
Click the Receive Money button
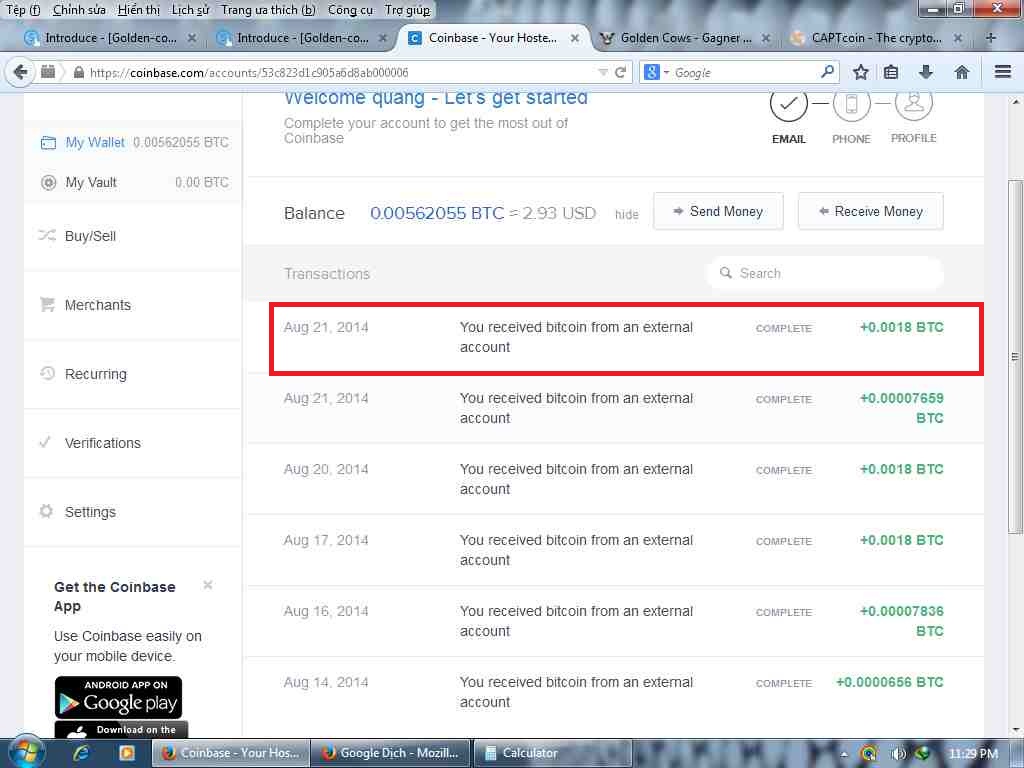[x=871, y=211]
